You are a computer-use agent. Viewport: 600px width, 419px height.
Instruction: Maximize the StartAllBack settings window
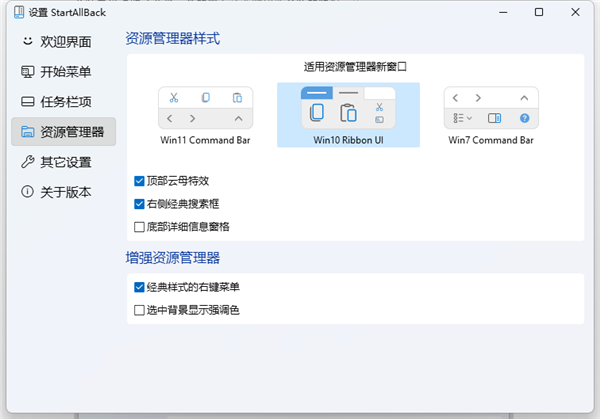(x=539, y=13)
